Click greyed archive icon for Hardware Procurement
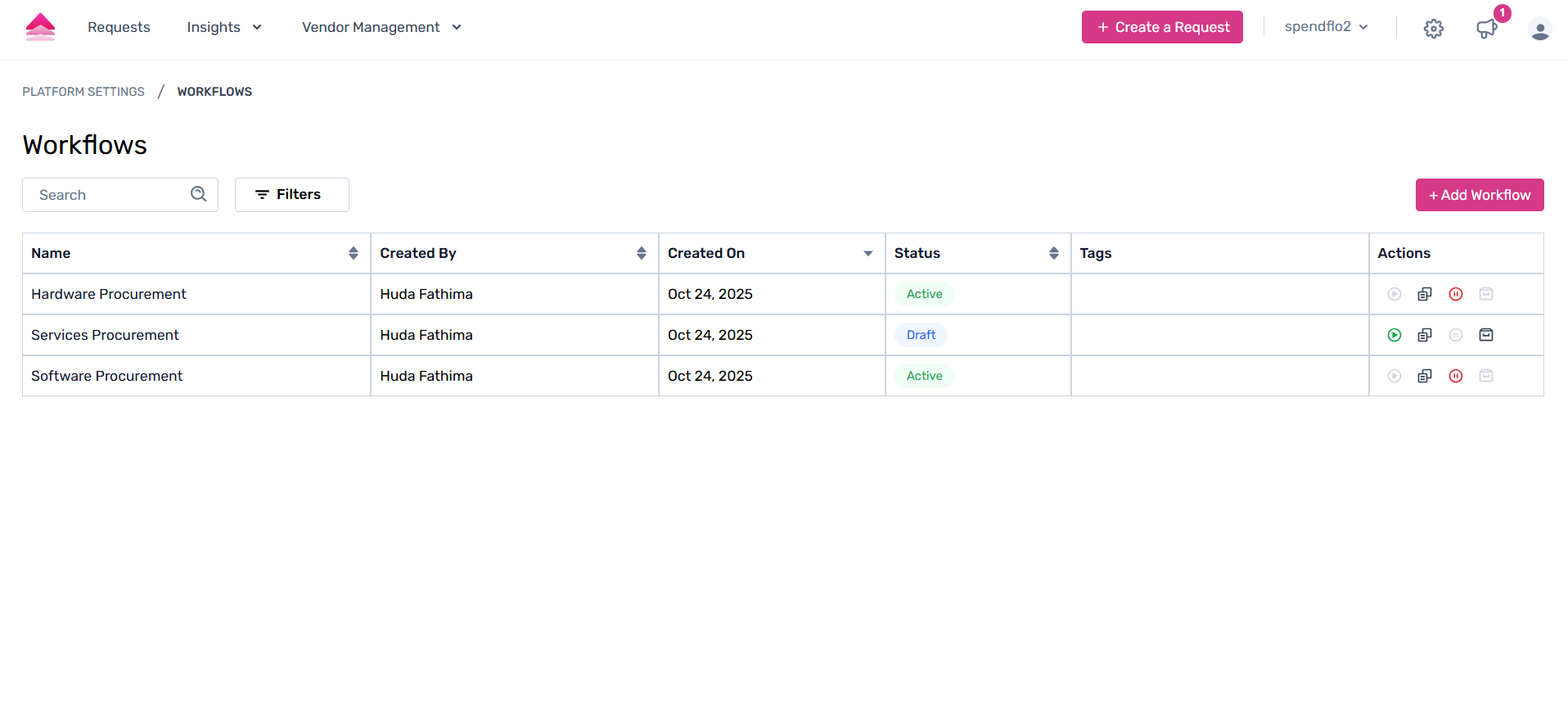 (1486, 294)
